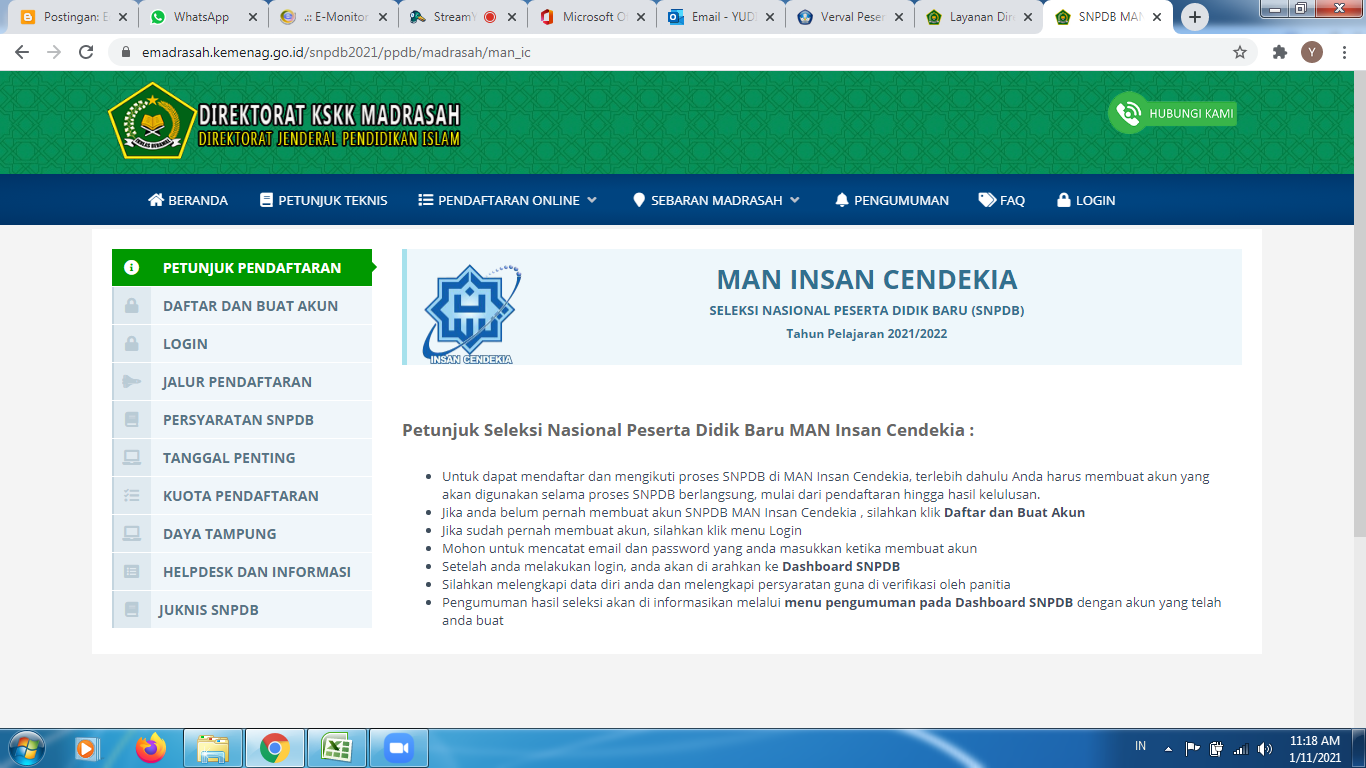Click the Sebaran Madrasah map pin icon
This screenshot has height=768, width=1366.
click(639, 200)
